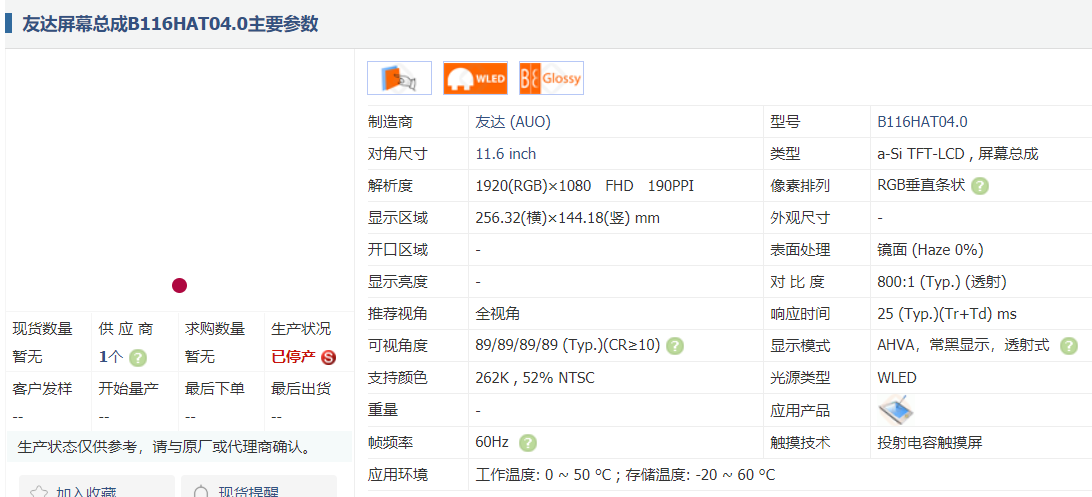The height and width of the screenshot is (497, 1092).
Task: Click the 求购数量 header cell
Action: (214, 329)
